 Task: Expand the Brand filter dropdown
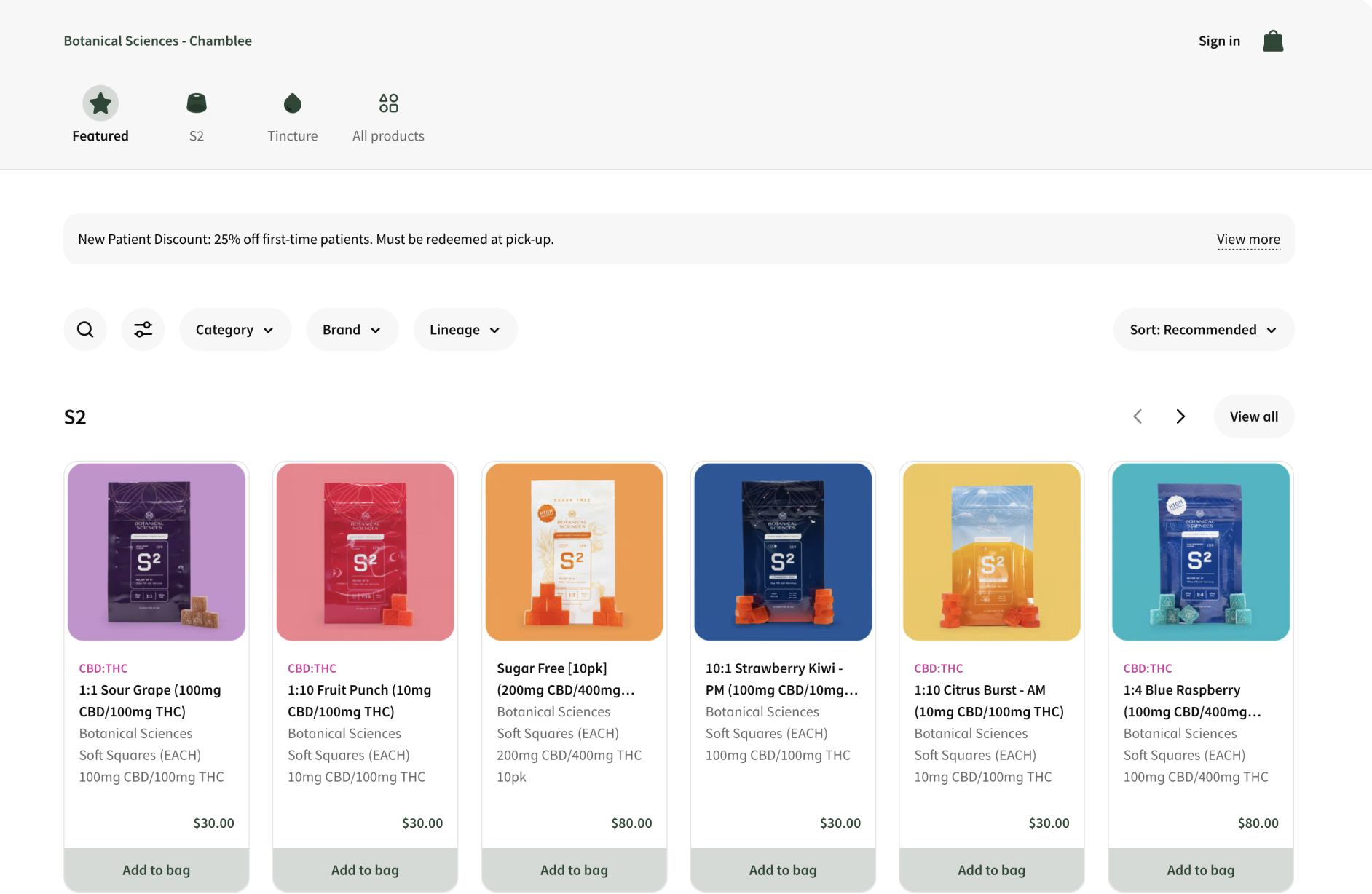[352, 330]
